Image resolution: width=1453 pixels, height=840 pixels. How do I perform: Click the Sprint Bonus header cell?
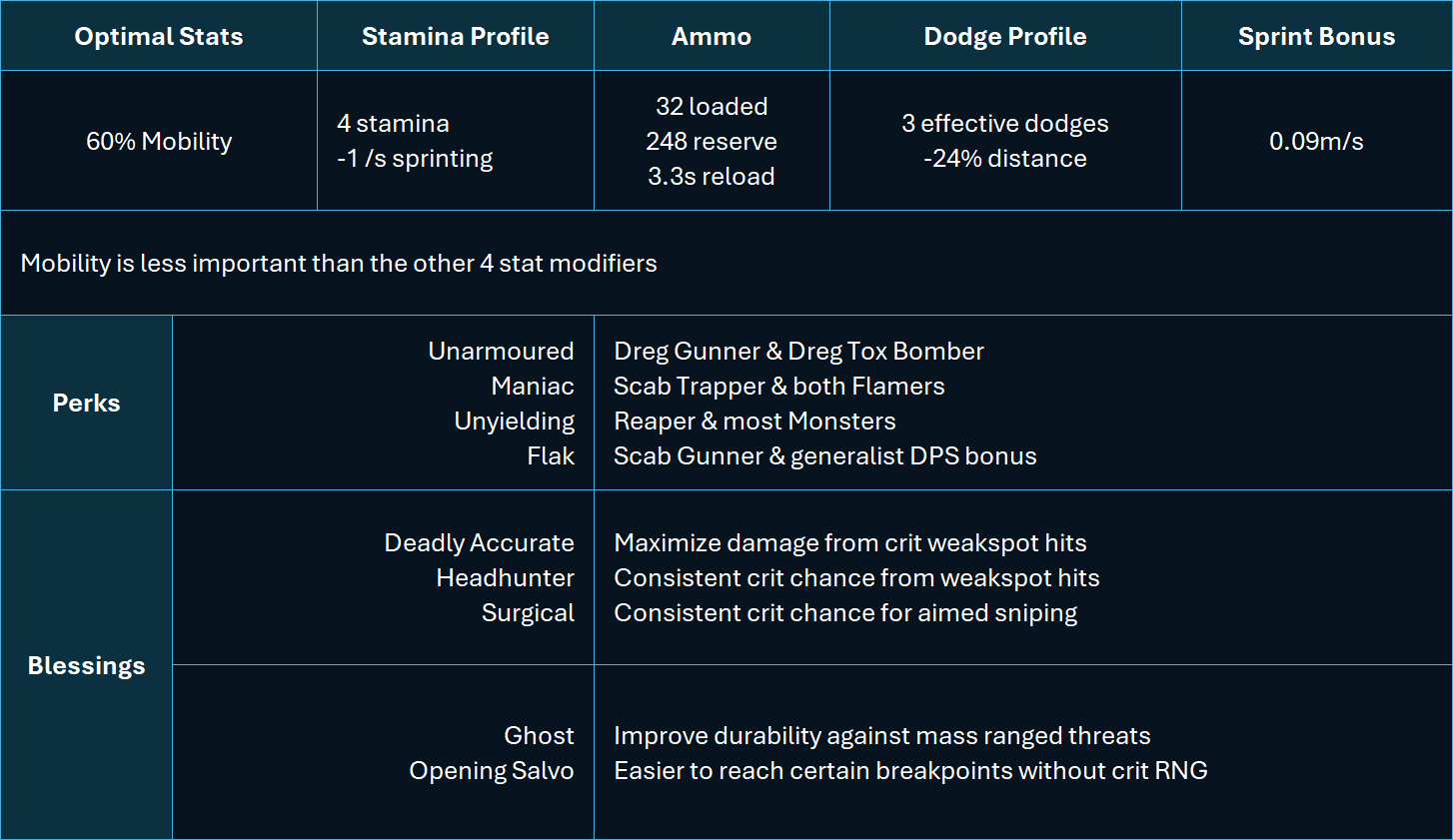[x=1316, y=36]
